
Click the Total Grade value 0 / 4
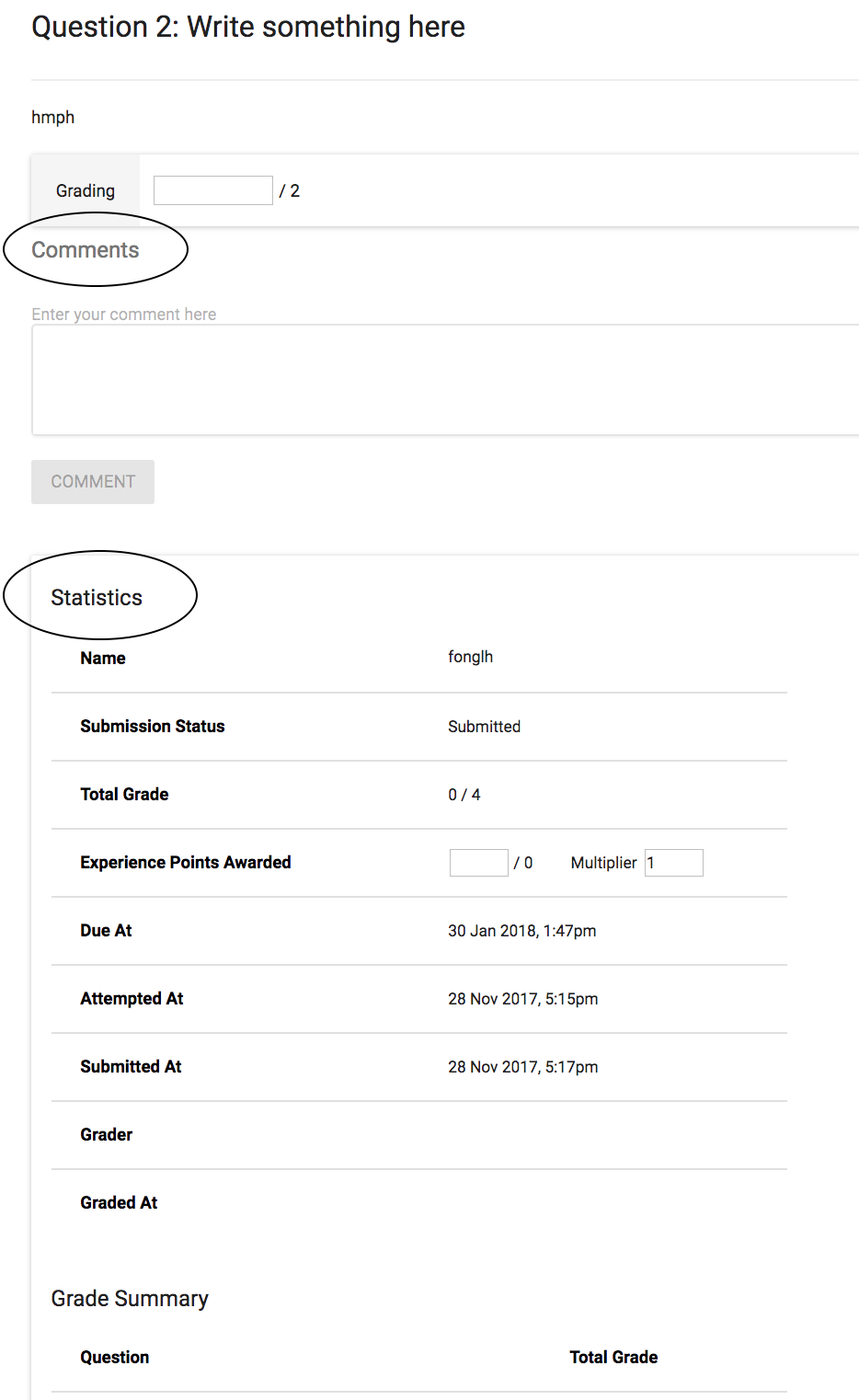[464, 794]
